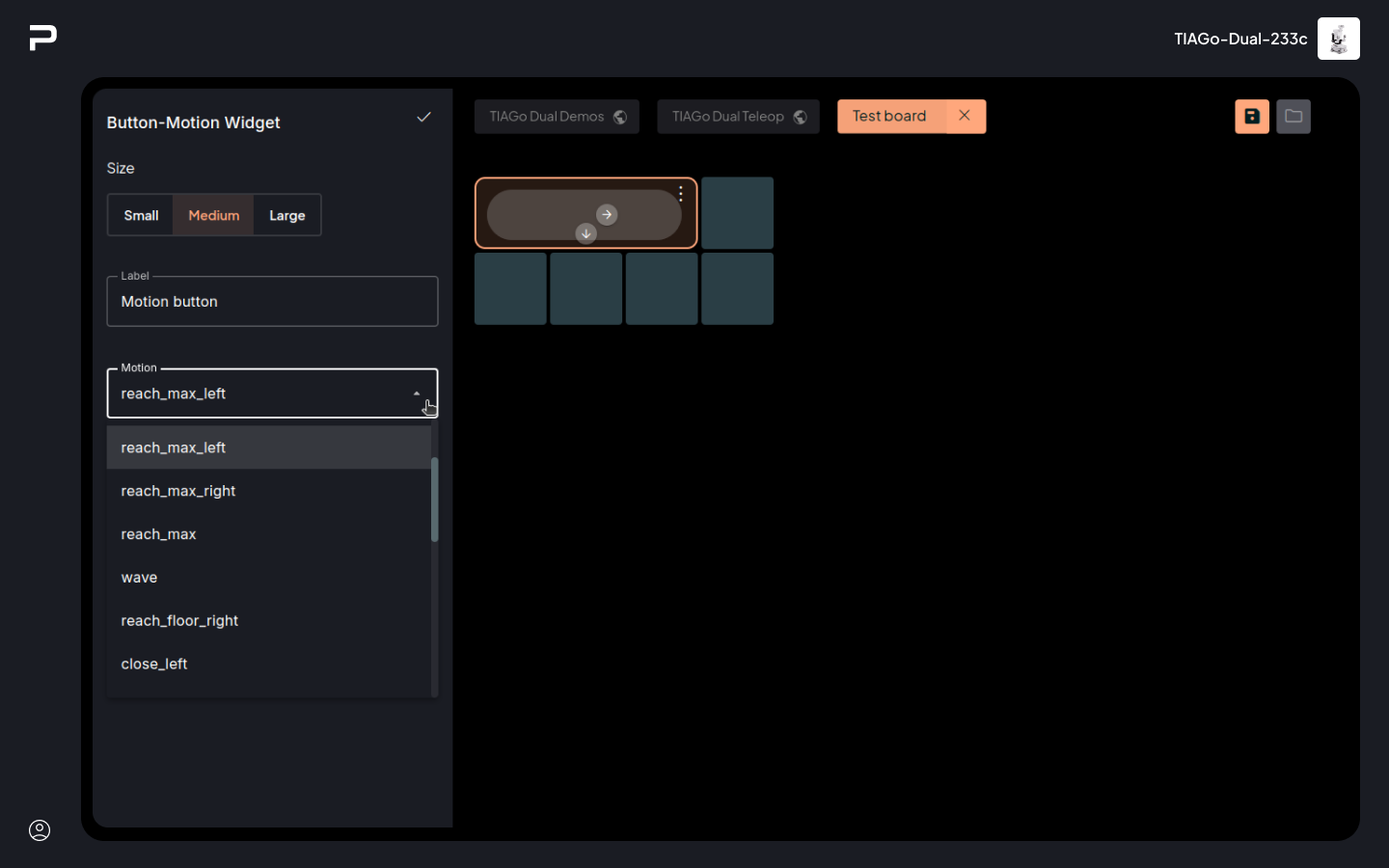Screen dimensions: 1389x868
Task: Close the Test board tab
Action: (x=965, y=116)
